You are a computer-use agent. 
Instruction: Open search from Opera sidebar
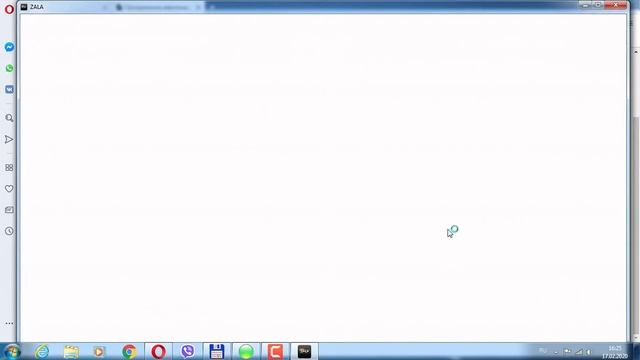coord(9,118)
